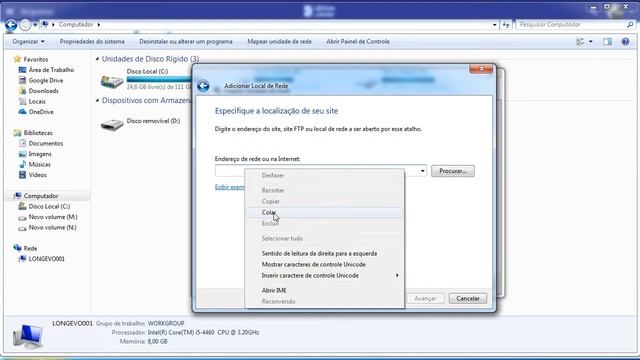
Task: Open OneDrive in the sidebar
Action: (41, 112)
